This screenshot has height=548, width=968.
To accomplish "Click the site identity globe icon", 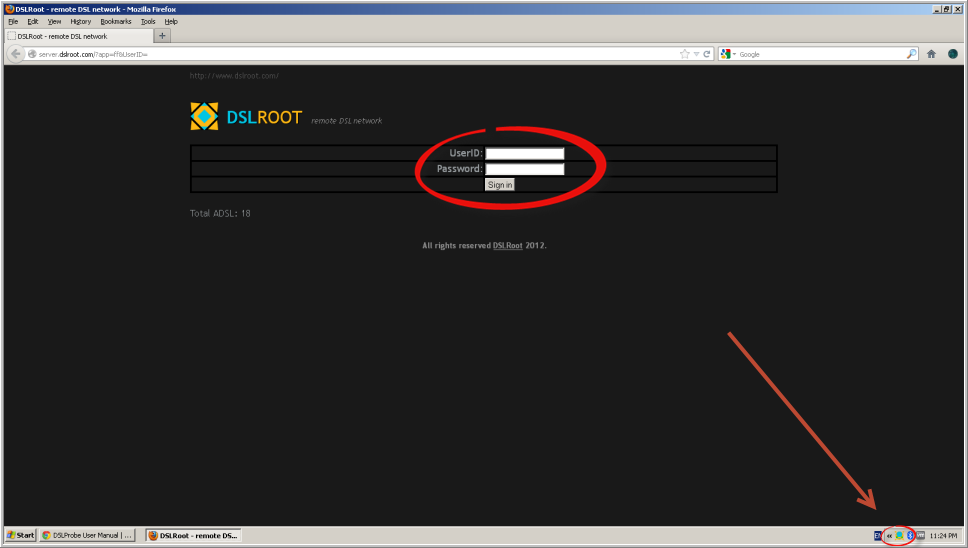I will (x=32, y=54).
